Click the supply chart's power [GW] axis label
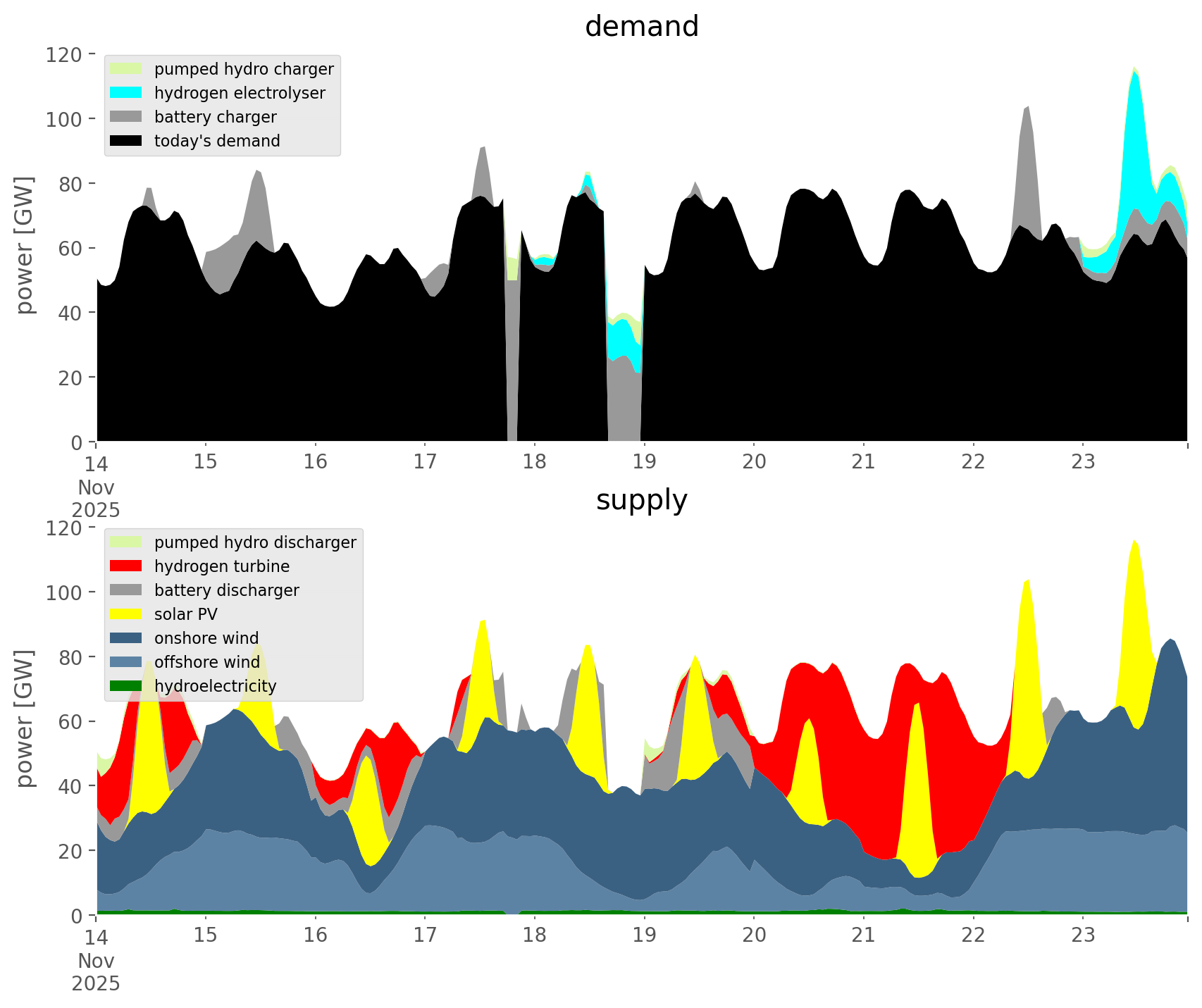The width and height of the screenshot is (1202, 1008). tap(25, 718)
